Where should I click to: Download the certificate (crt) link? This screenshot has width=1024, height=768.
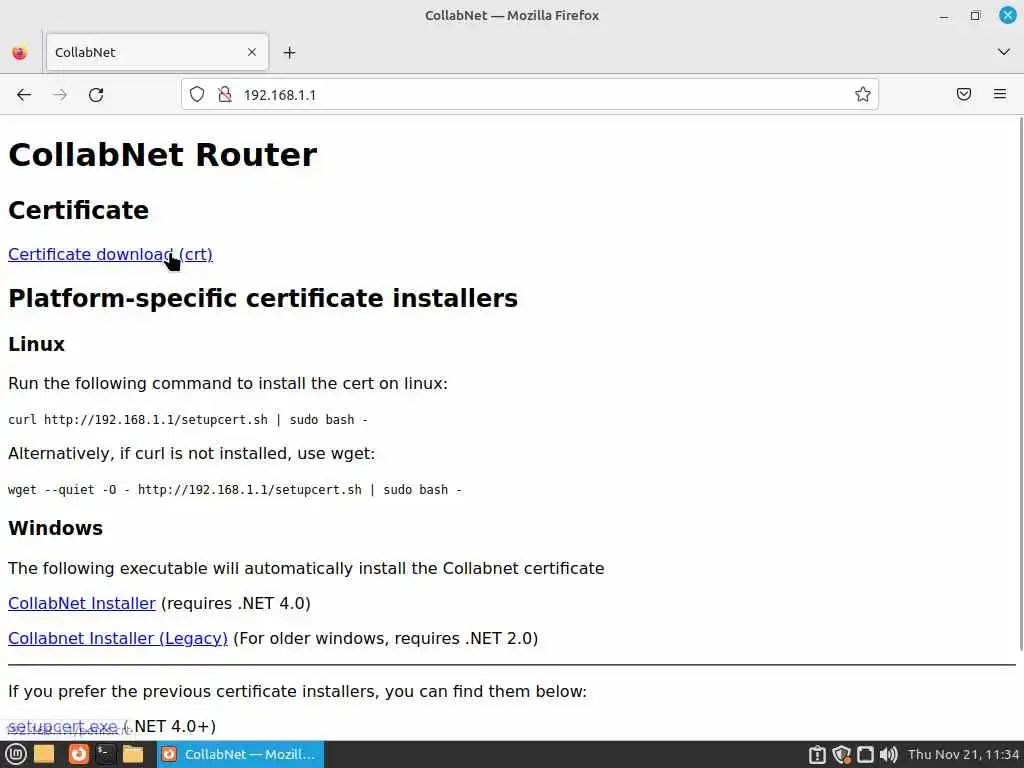click(110, 254)
